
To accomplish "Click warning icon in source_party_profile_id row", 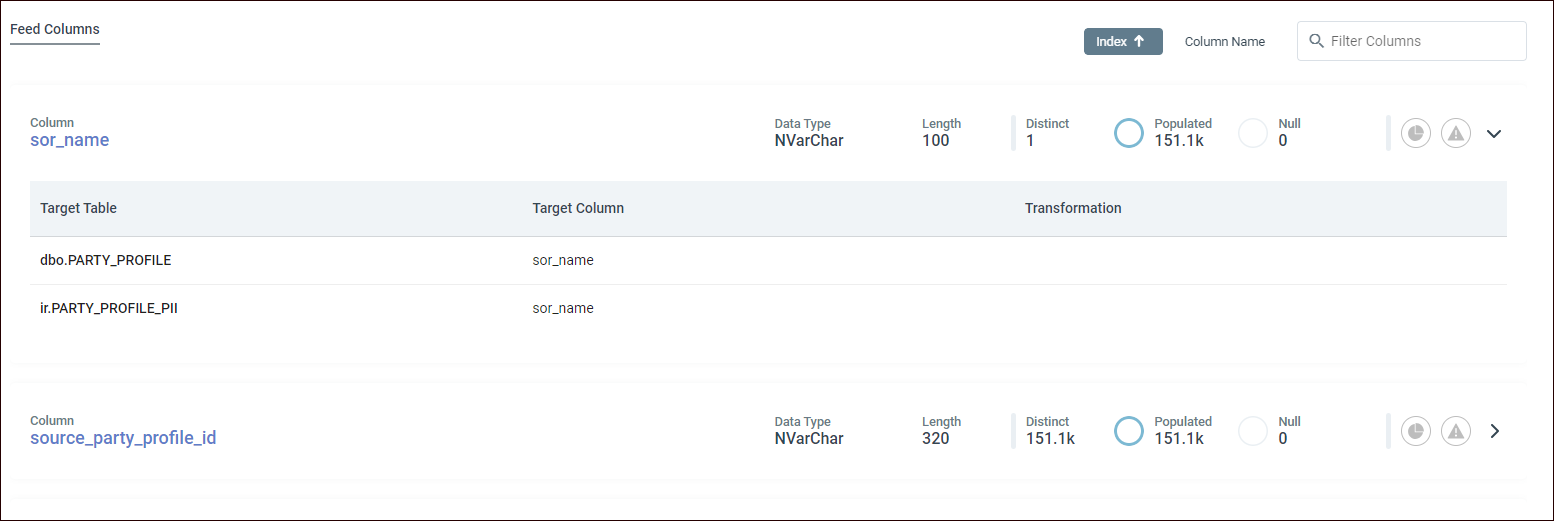I will click(x=1456, y=431).
